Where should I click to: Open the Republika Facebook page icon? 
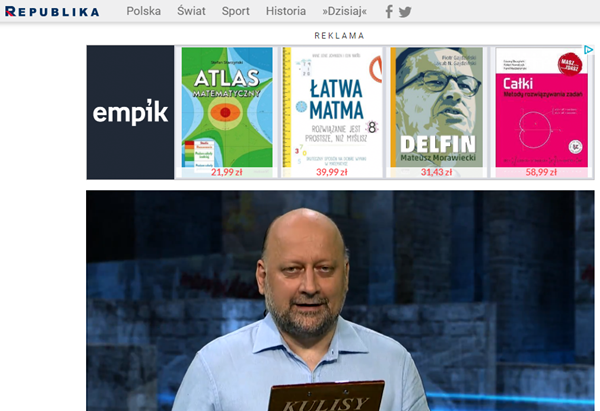coord(389,12)
